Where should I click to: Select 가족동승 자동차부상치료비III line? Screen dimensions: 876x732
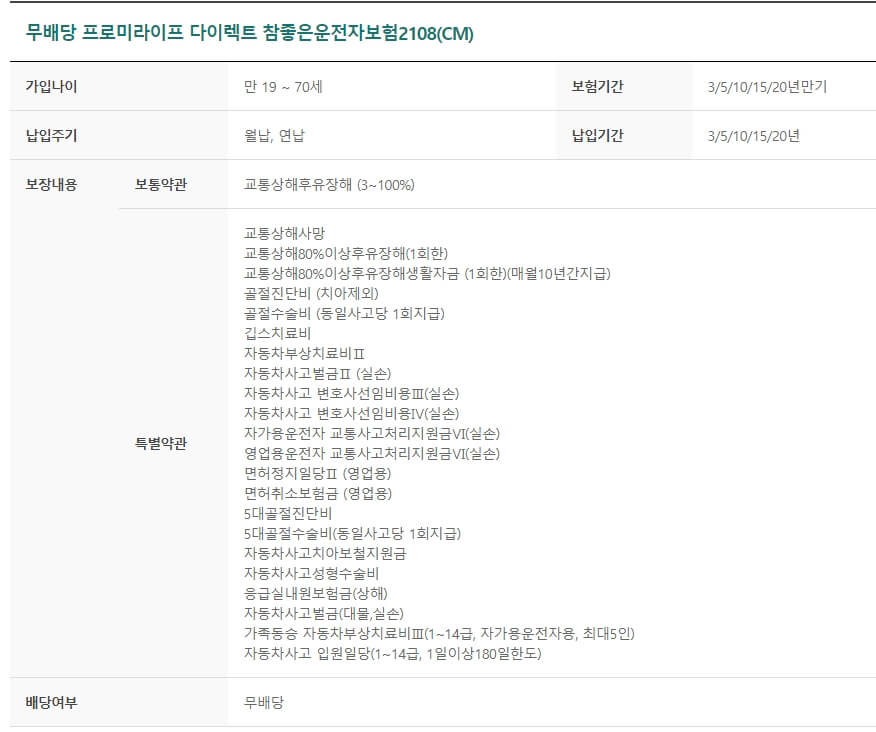coord(439,634)
